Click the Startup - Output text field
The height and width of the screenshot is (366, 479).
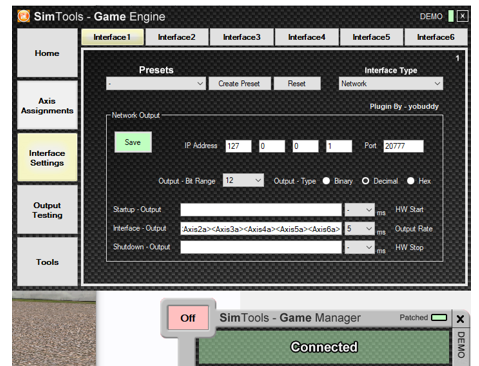pos(261,210)
